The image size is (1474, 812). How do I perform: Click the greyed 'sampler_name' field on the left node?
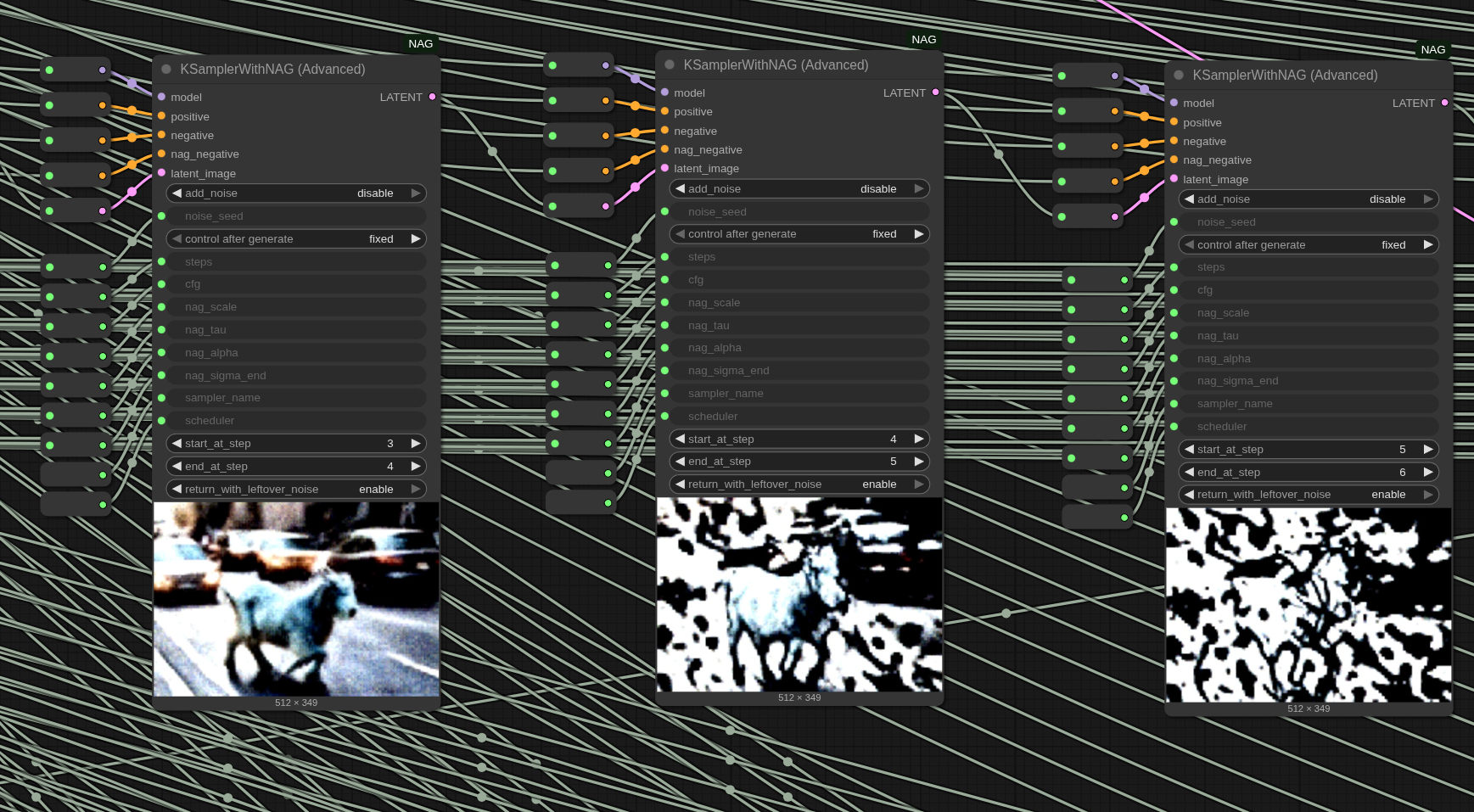(x=296, y=398)
